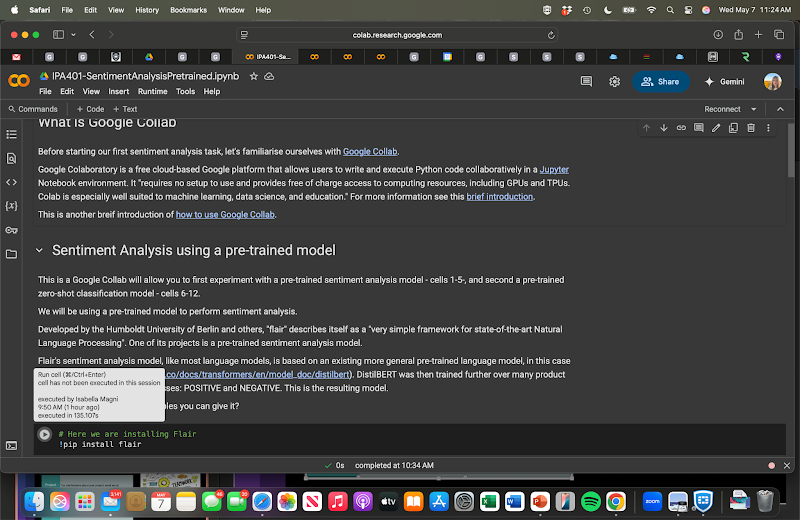Viewport: 800px width, 520px height.
Task: Edit the text cell with pencil icon
Action: coord(716,128)
